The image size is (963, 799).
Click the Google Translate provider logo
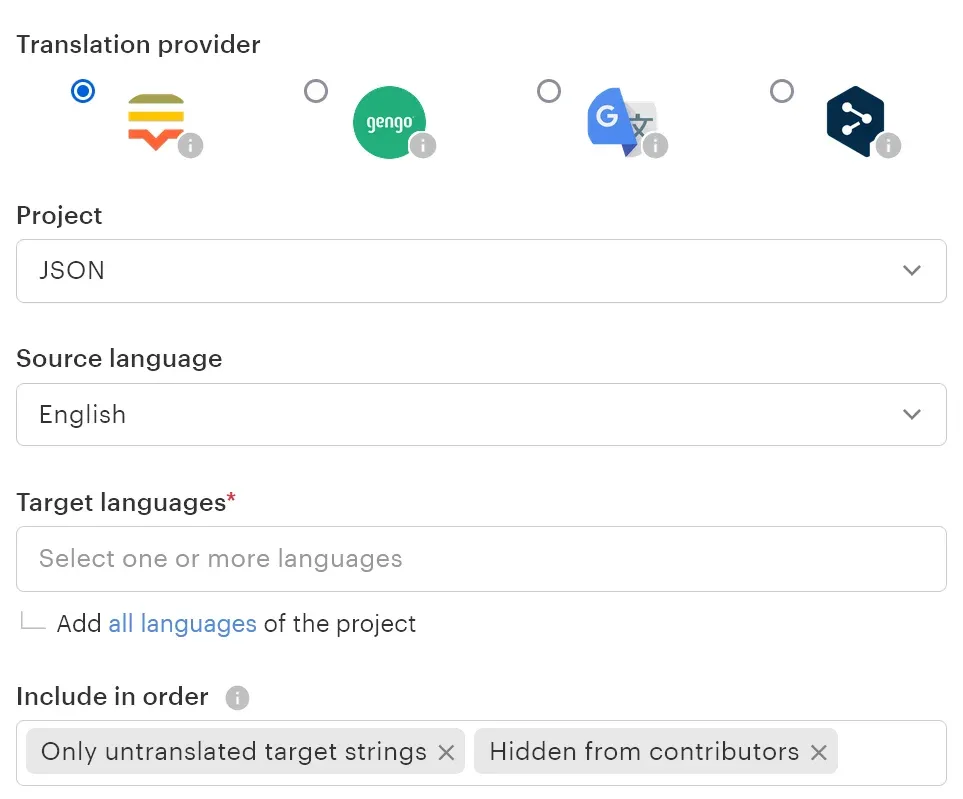tap(617, 121)
